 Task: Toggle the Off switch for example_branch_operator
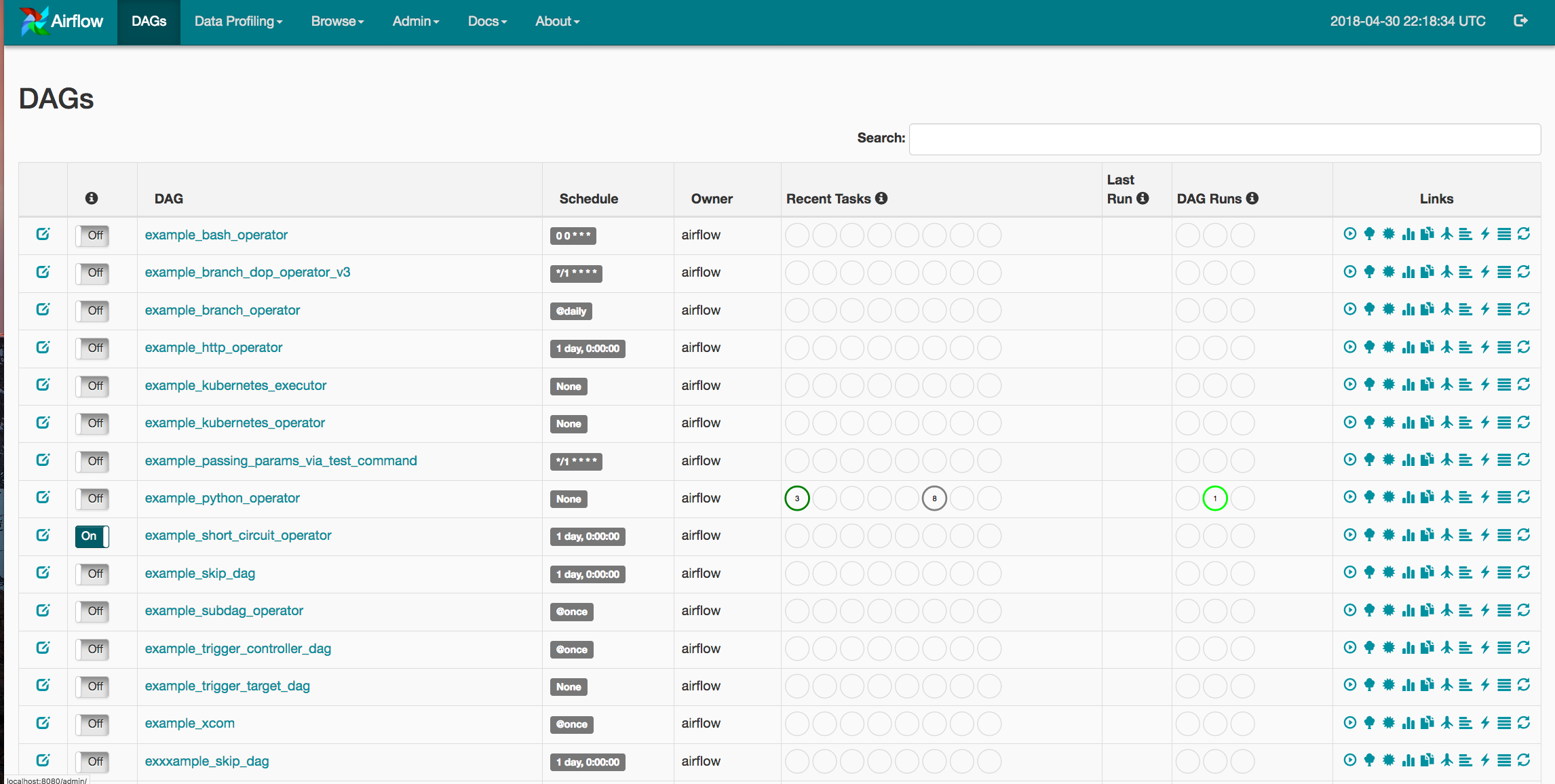click(x=93, y=310)
